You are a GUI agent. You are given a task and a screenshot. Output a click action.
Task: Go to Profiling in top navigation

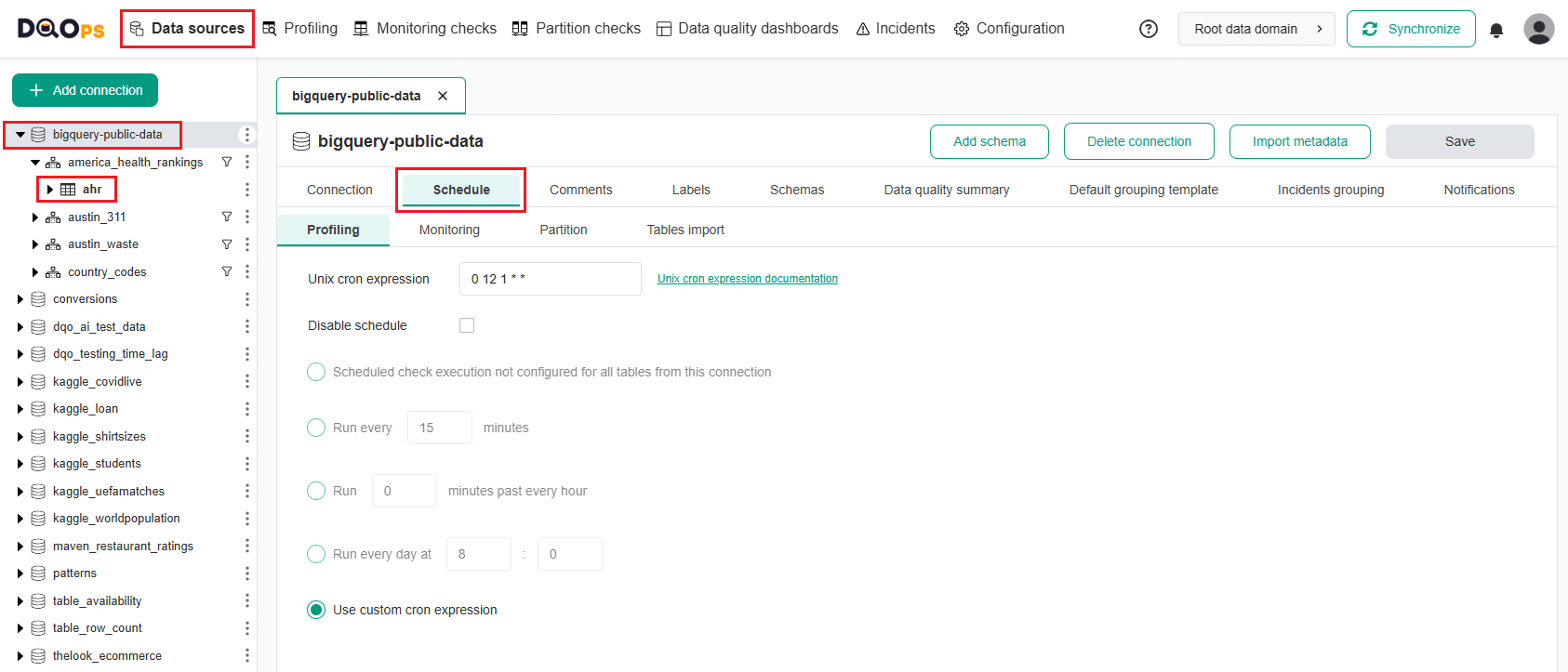[300, 29]
